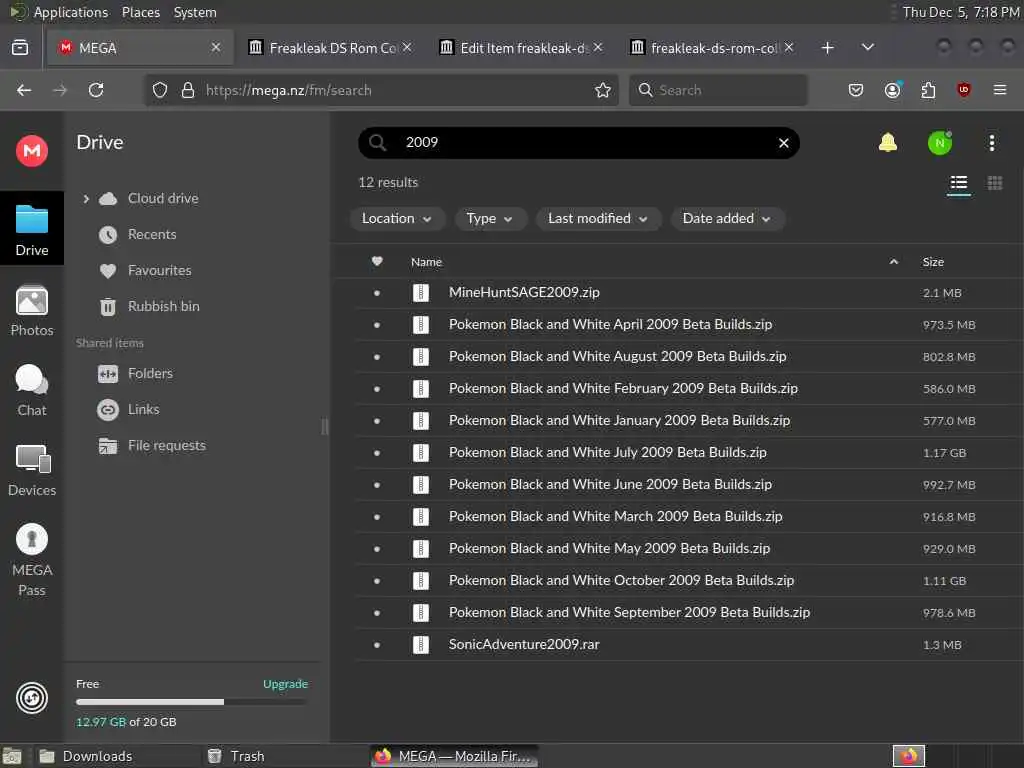This screenshot has width=1024, height=768.
Task: Expand the Cloud drive tree
Action: tap(86, 199)
